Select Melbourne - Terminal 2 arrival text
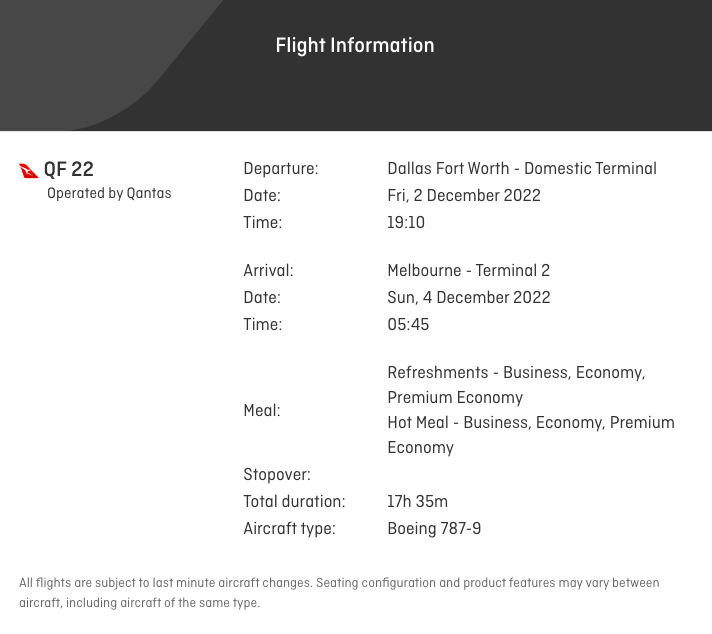The image size is (712, 634). (468, 271)
